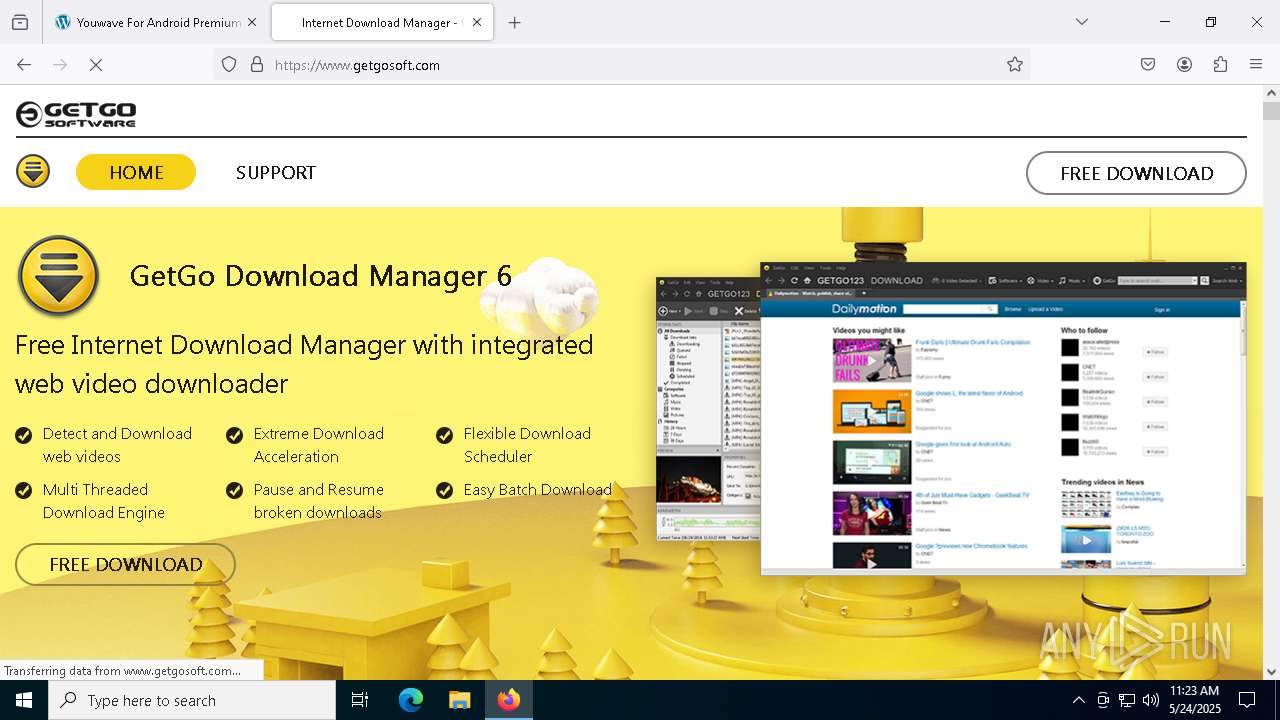
Task: Click Detect and Download web videos text
Action: tap(117, 445)
